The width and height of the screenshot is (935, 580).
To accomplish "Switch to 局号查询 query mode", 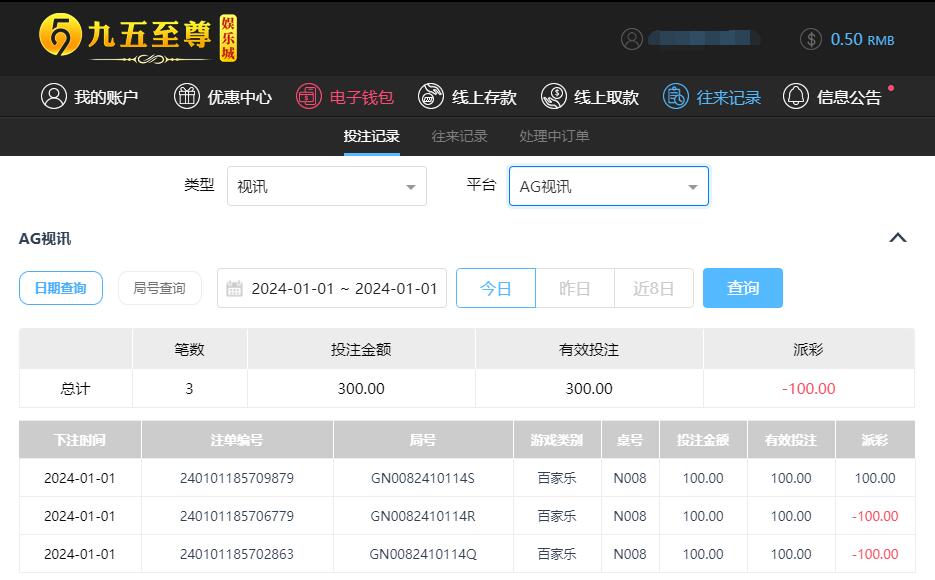I will (x=160, y=288).
